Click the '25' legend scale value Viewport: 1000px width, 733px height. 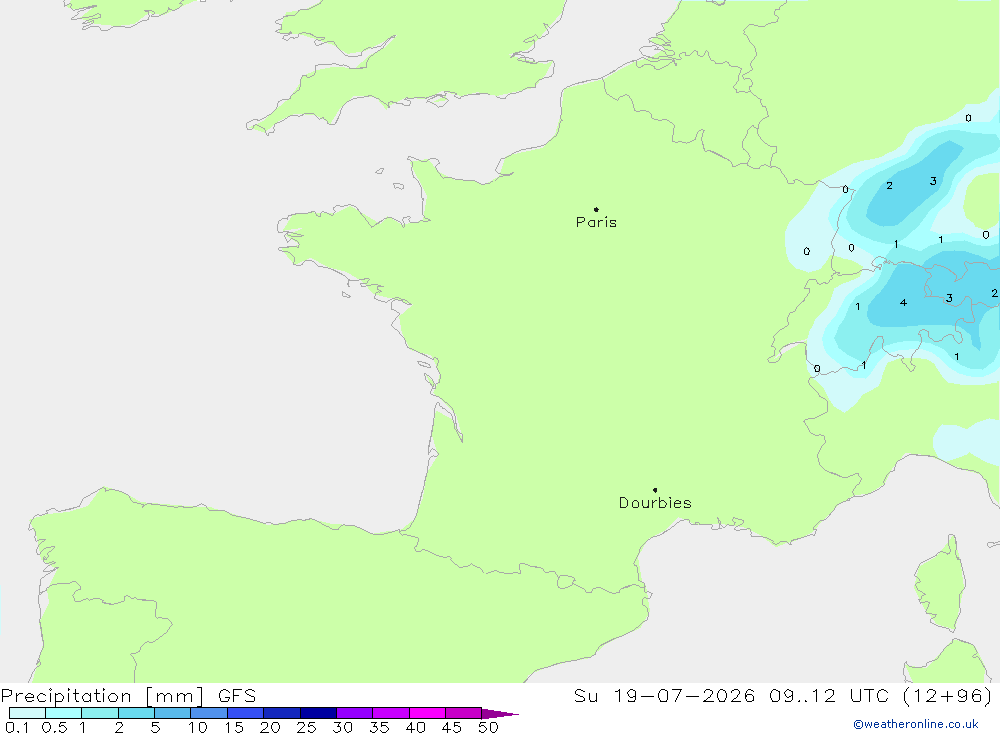(307, 727)
